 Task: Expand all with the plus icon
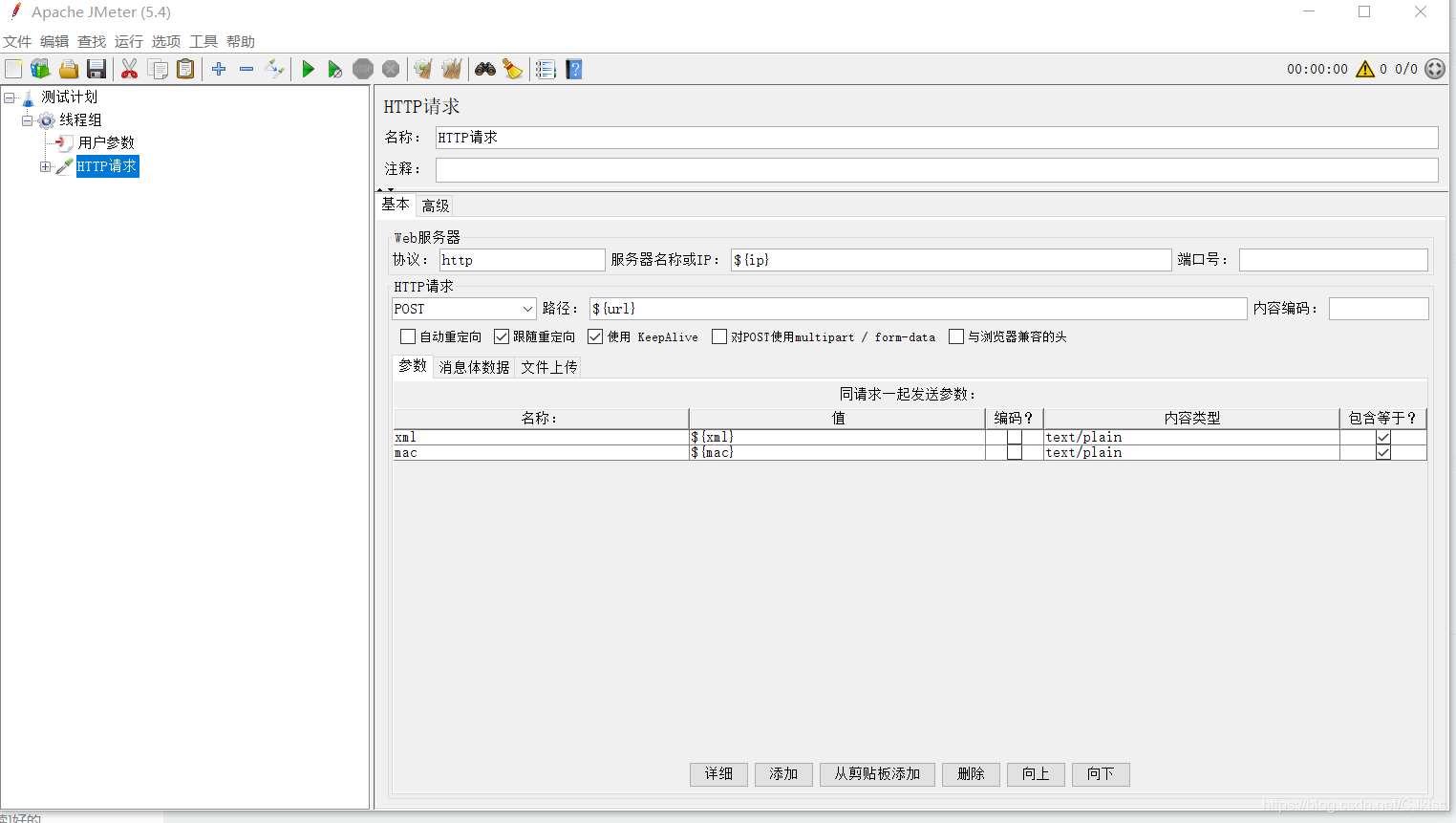click(219, 69)
